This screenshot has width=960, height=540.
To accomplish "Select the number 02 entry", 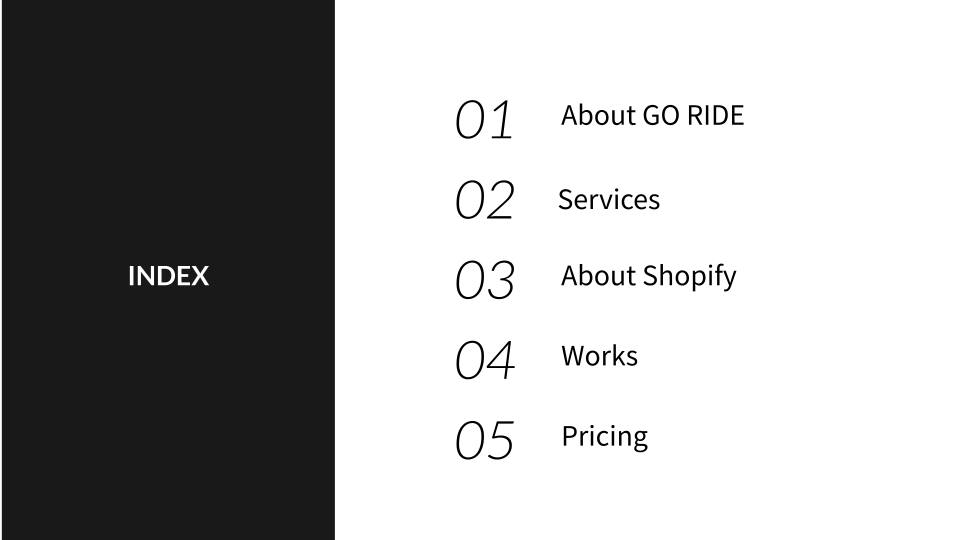I will tap(484, 200).
